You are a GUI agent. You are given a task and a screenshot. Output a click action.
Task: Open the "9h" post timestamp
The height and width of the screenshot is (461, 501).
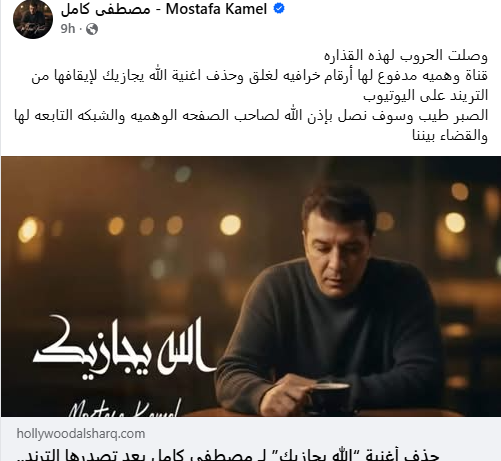click(x=68, y=29)
